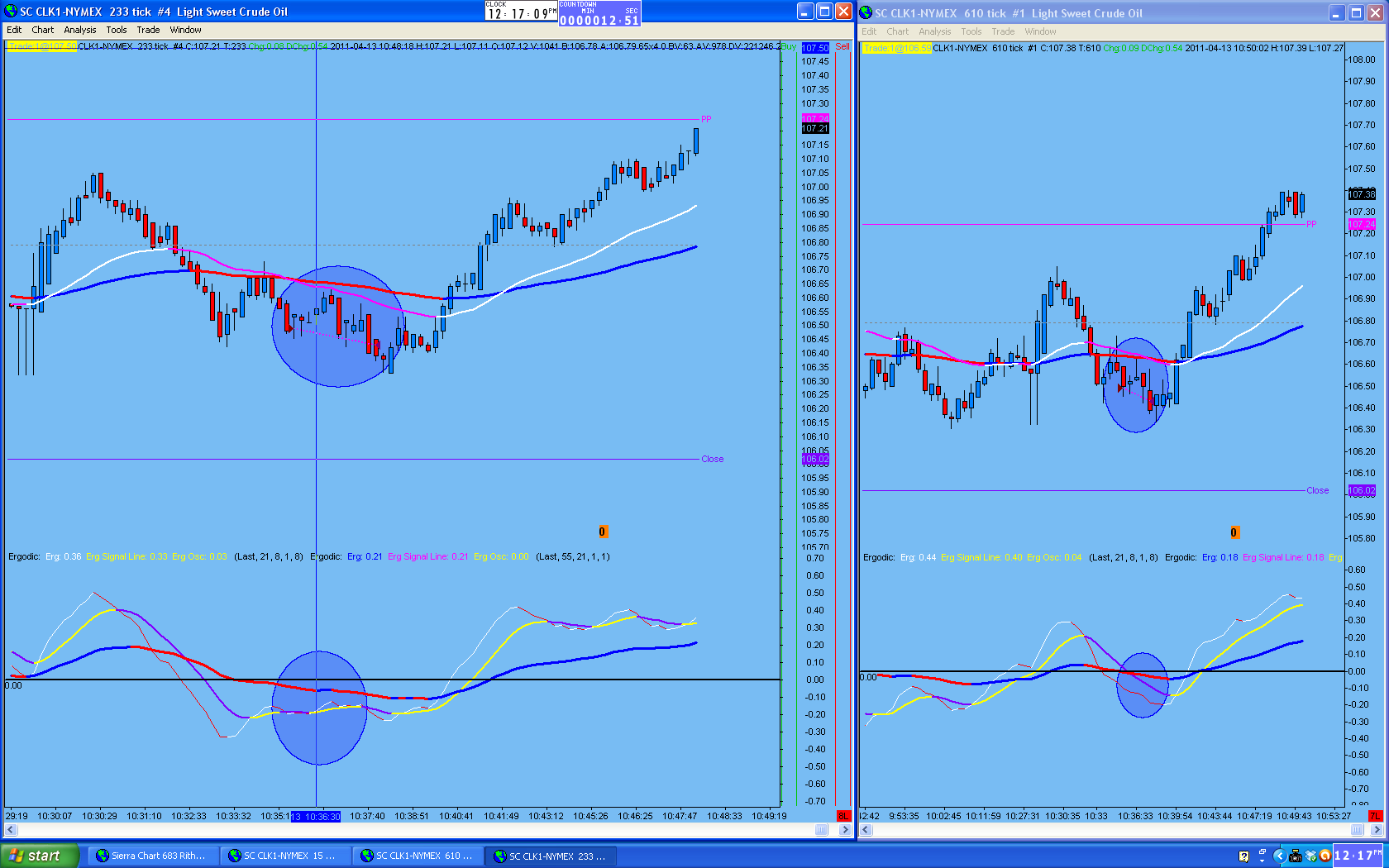
Task: Click the yellow Trade:1@106.59 label, 610 tick chart
Action: [897, 48]
